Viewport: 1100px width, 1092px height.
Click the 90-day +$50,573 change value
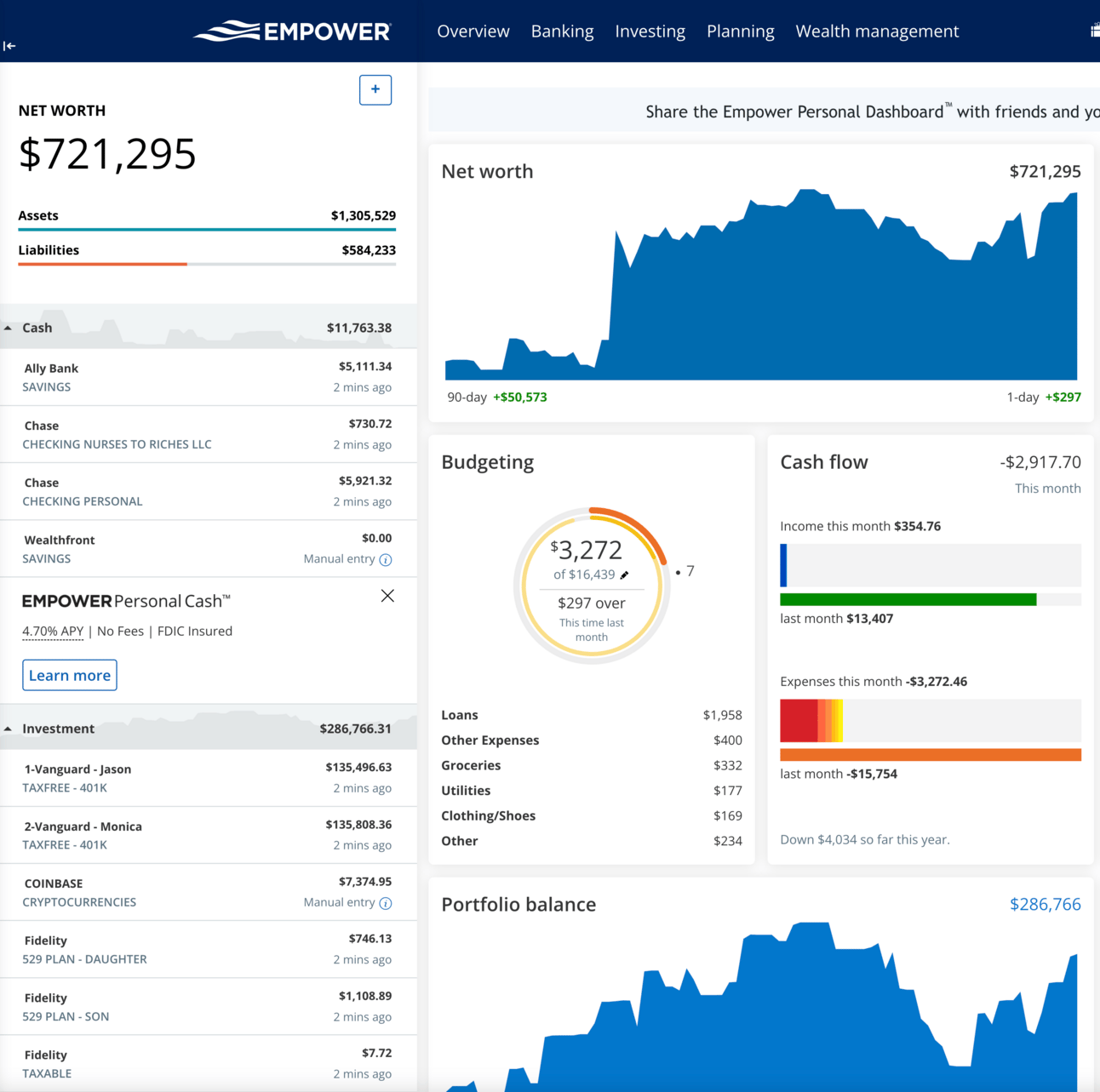[520, 397]
